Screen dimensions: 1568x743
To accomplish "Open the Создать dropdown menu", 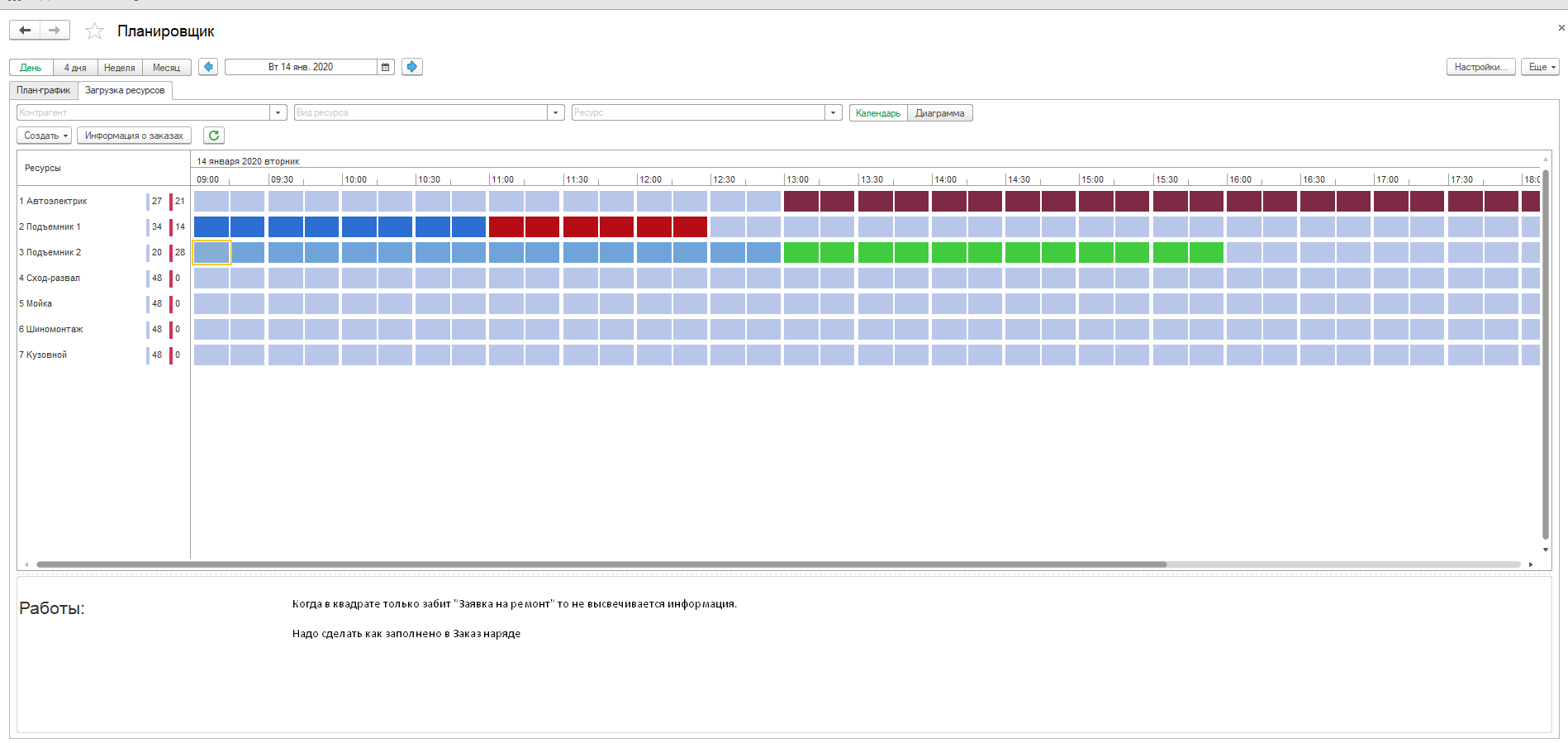I will tap(45, 136).
